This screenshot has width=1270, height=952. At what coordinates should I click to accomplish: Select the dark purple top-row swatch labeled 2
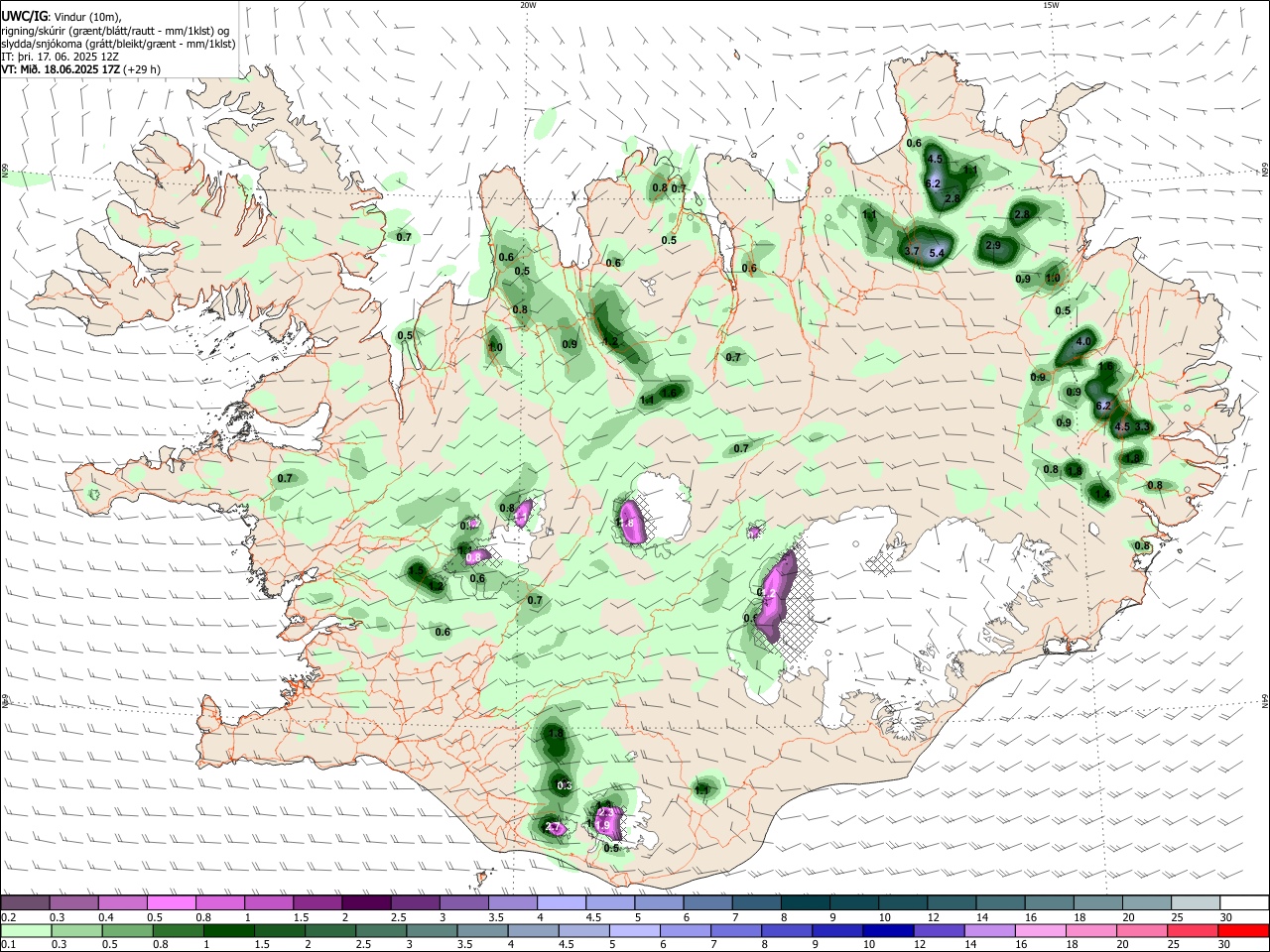365,903
